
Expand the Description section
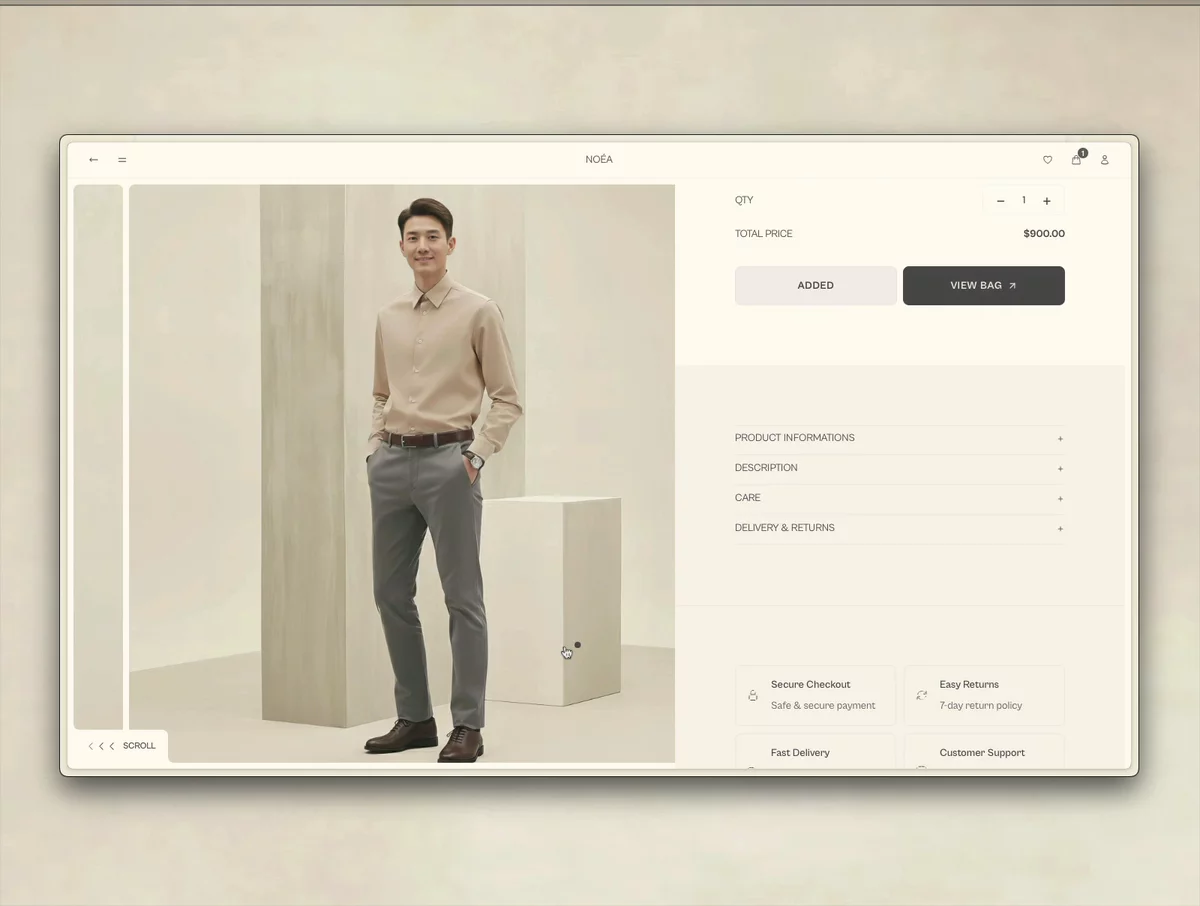coord(899,468)
